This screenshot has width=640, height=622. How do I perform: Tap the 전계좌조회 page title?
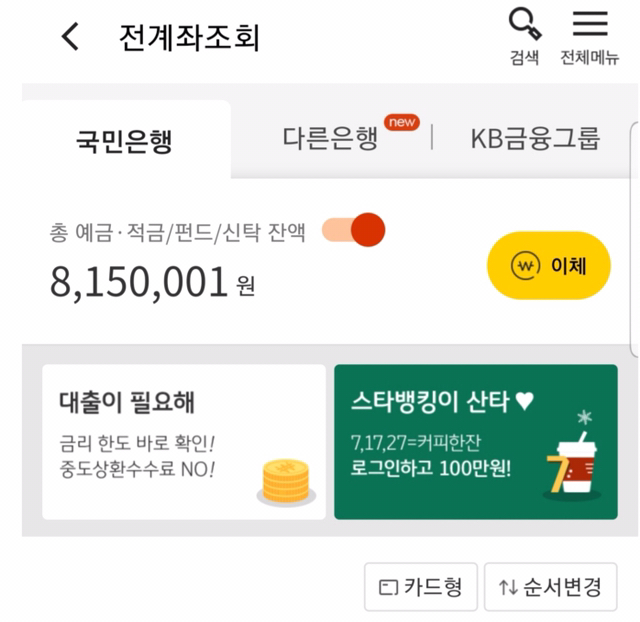click(189, 38)
